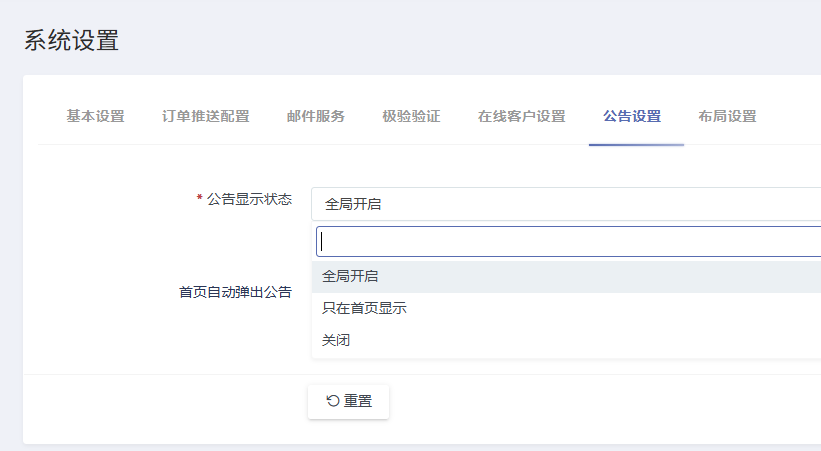Switch to the 基本设置 tab
821x451 pixels.
point(95,116)
